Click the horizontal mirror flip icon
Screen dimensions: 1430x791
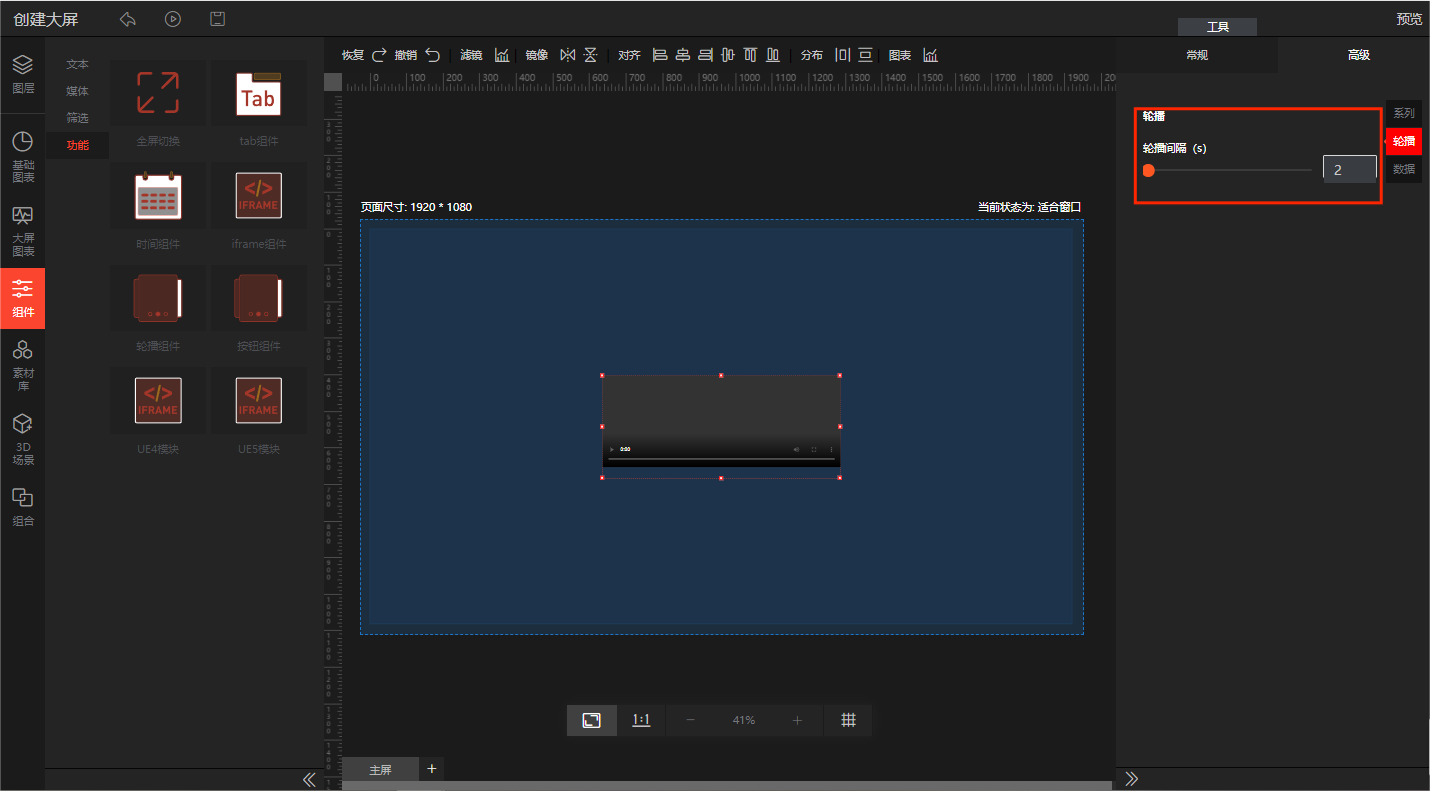568,55
